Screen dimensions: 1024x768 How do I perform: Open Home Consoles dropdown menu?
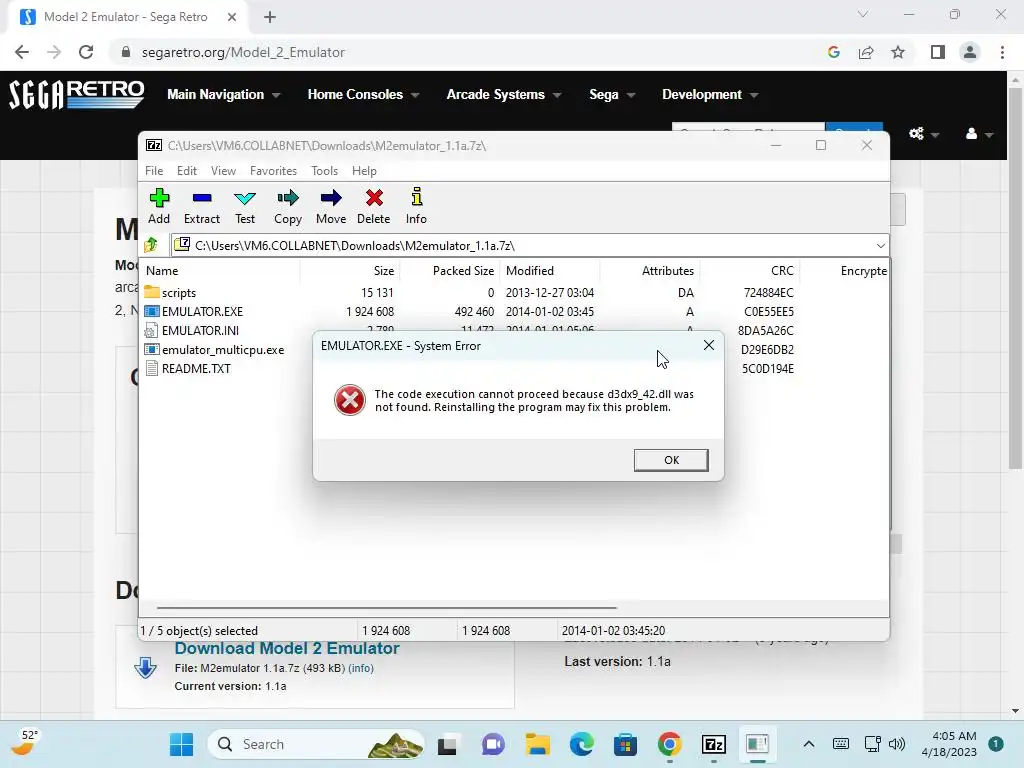(x=363, y=94)
